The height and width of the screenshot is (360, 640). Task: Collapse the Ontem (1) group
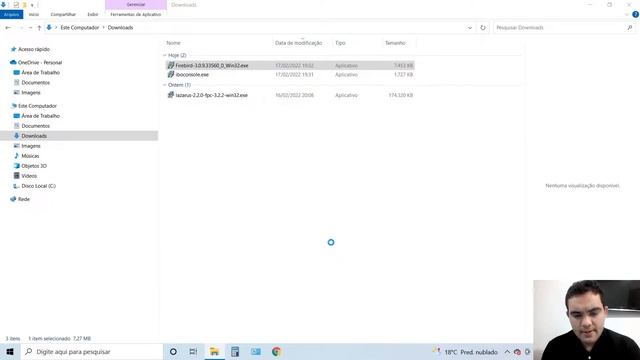pos(165,85)
